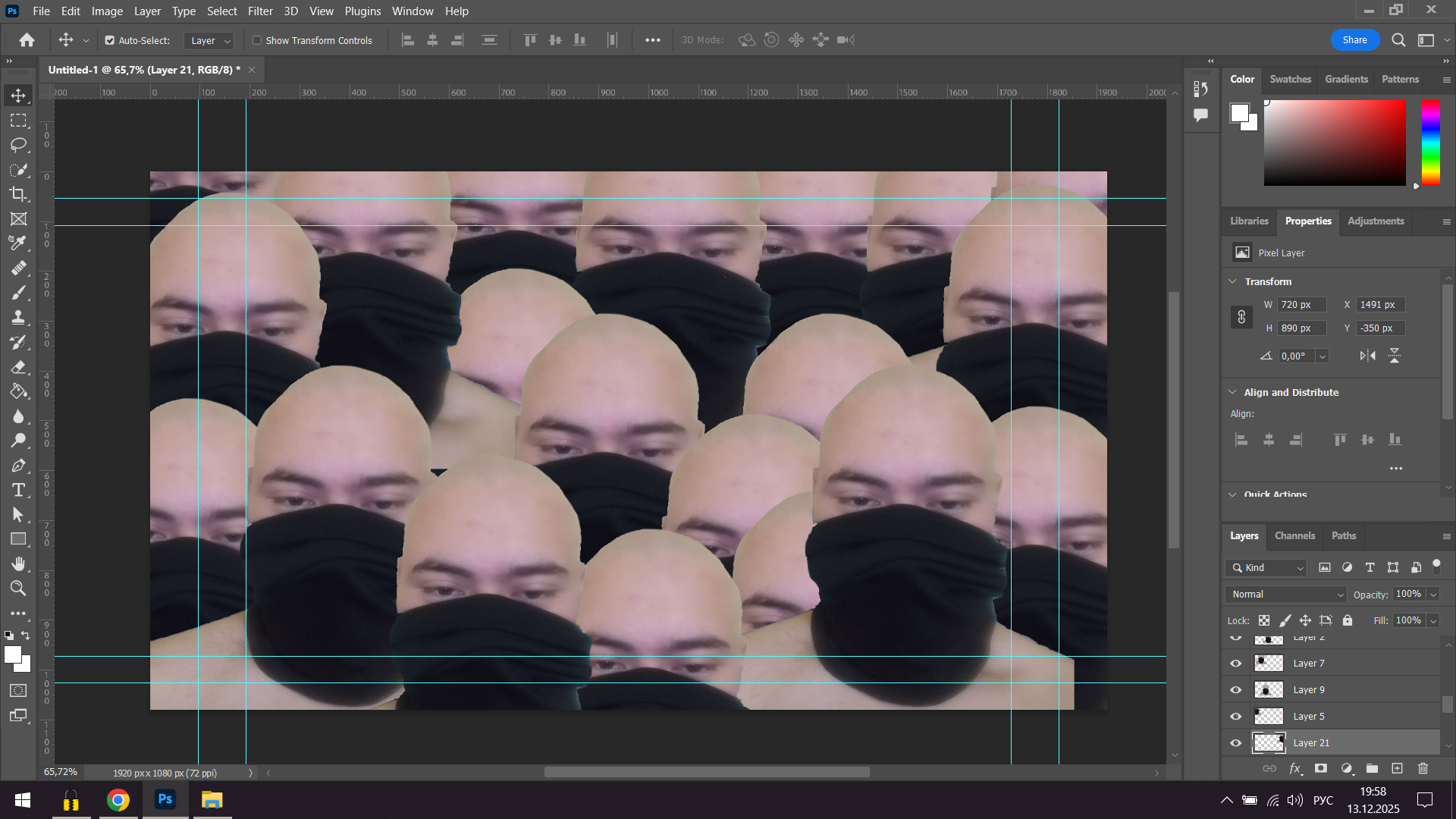Viewport: 1456px width, 819px height.
Task: Activate the Horizontal Type tool
Action: 18,490
